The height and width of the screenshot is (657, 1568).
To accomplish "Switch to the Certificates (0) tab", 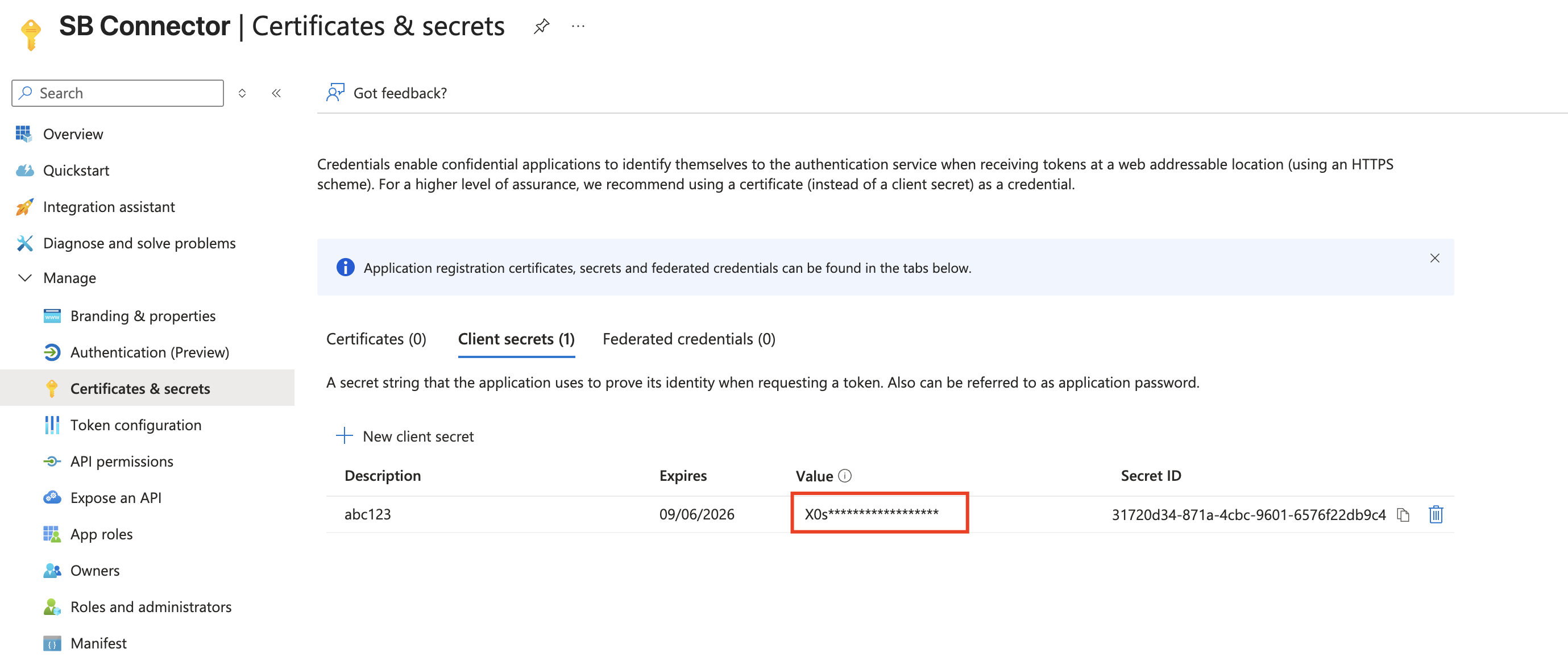I will click(x=376, y=339).
